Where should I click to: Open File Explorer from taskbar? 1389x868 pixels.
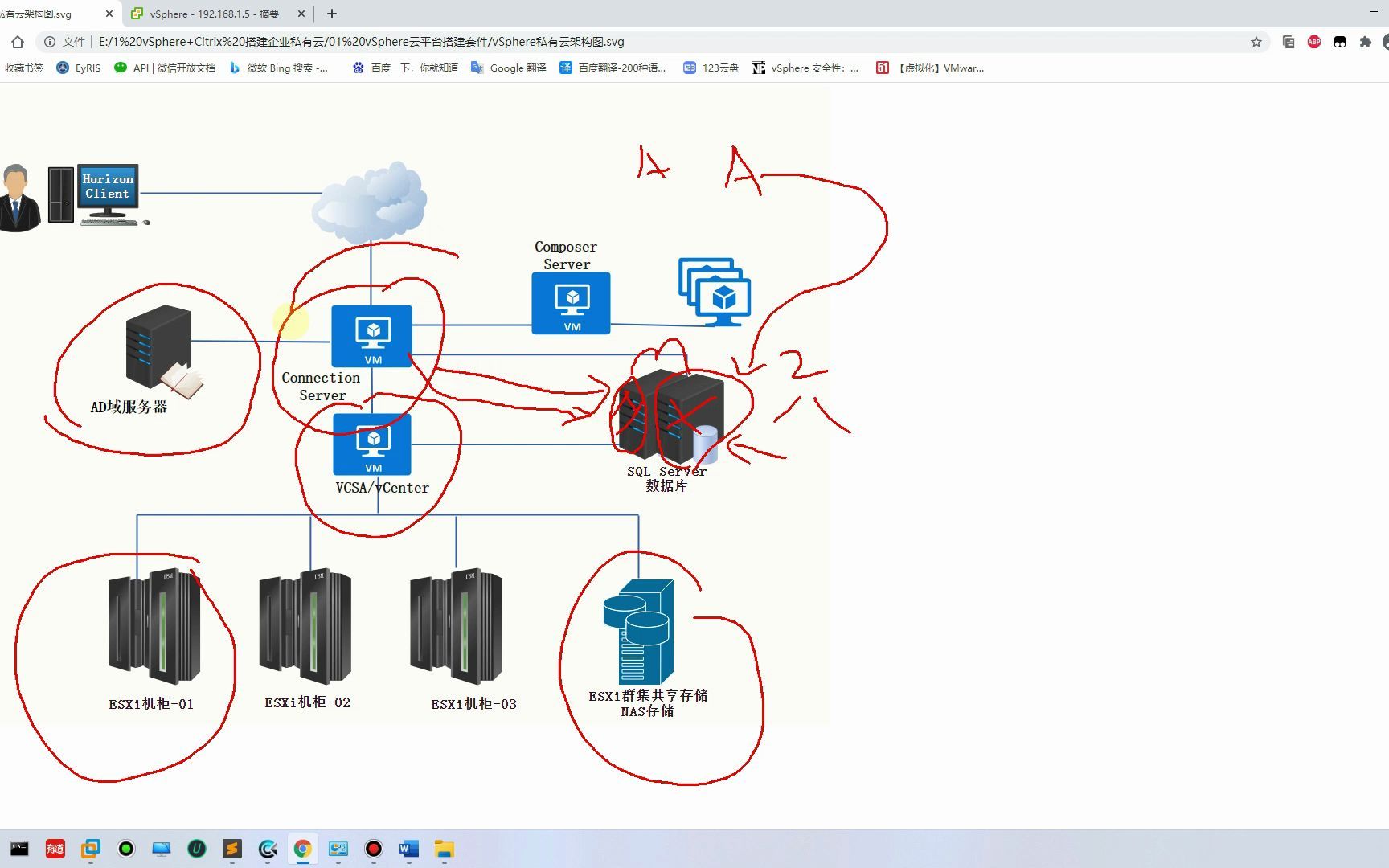(445, 849)
